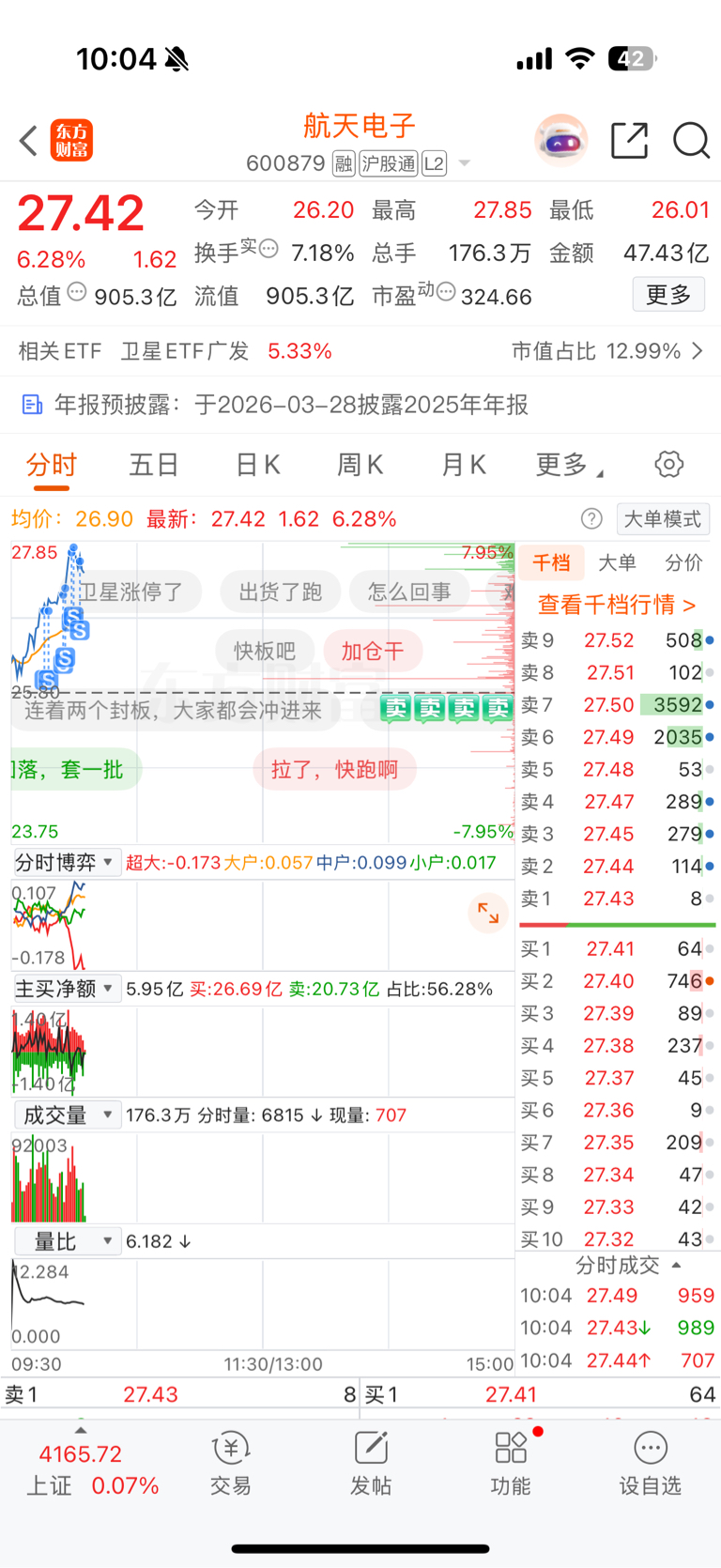Tap the 出货了跑 comment bubble

tap(281, 592)
